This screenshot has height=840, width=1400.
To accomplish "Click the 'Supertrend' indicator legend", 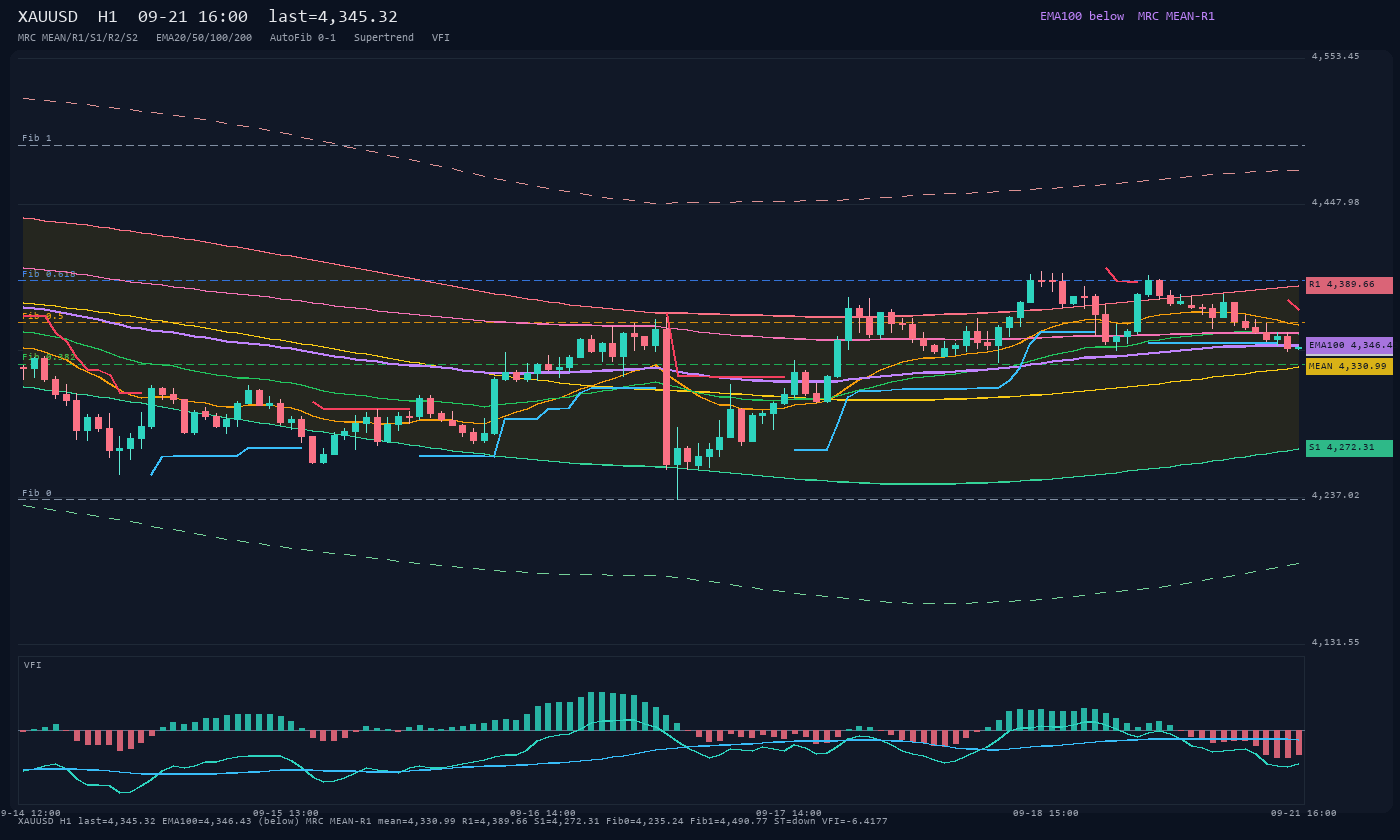I will point(384,38).
